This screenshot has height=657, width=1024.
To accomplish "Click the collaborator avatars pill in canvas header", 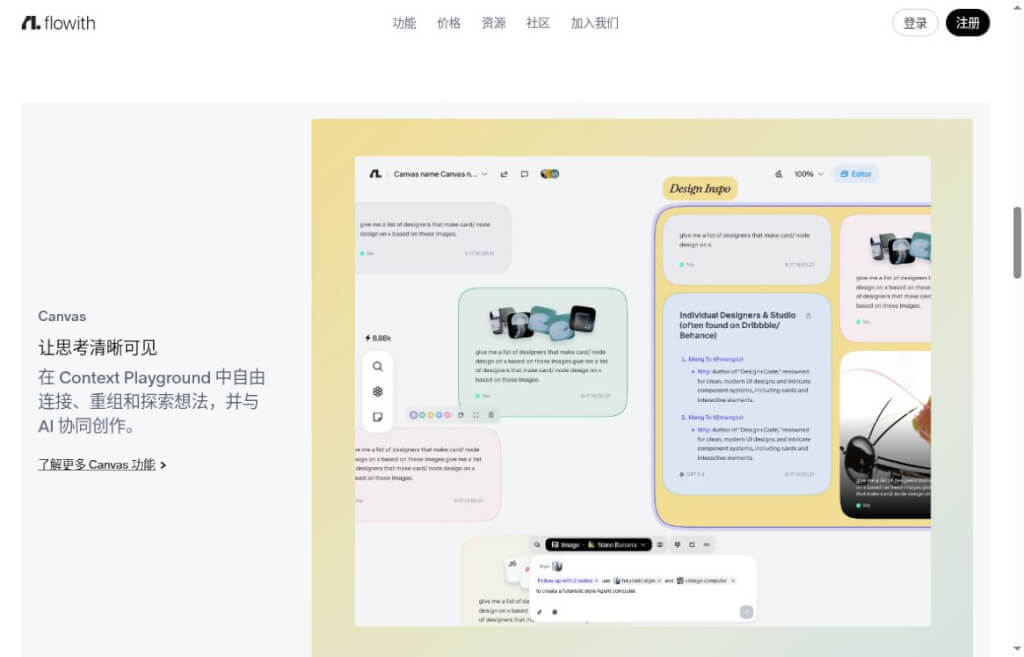I will click(x=549, y=174).
